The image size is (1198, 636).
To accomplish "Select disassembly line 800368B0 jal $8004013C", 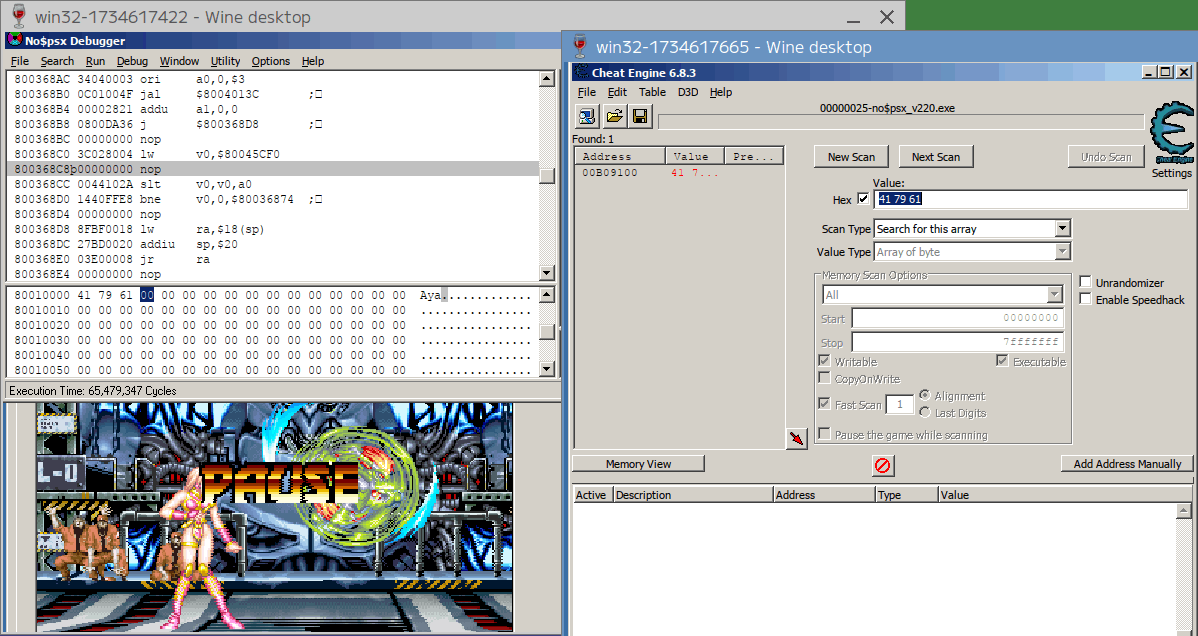I will (273, 94).
